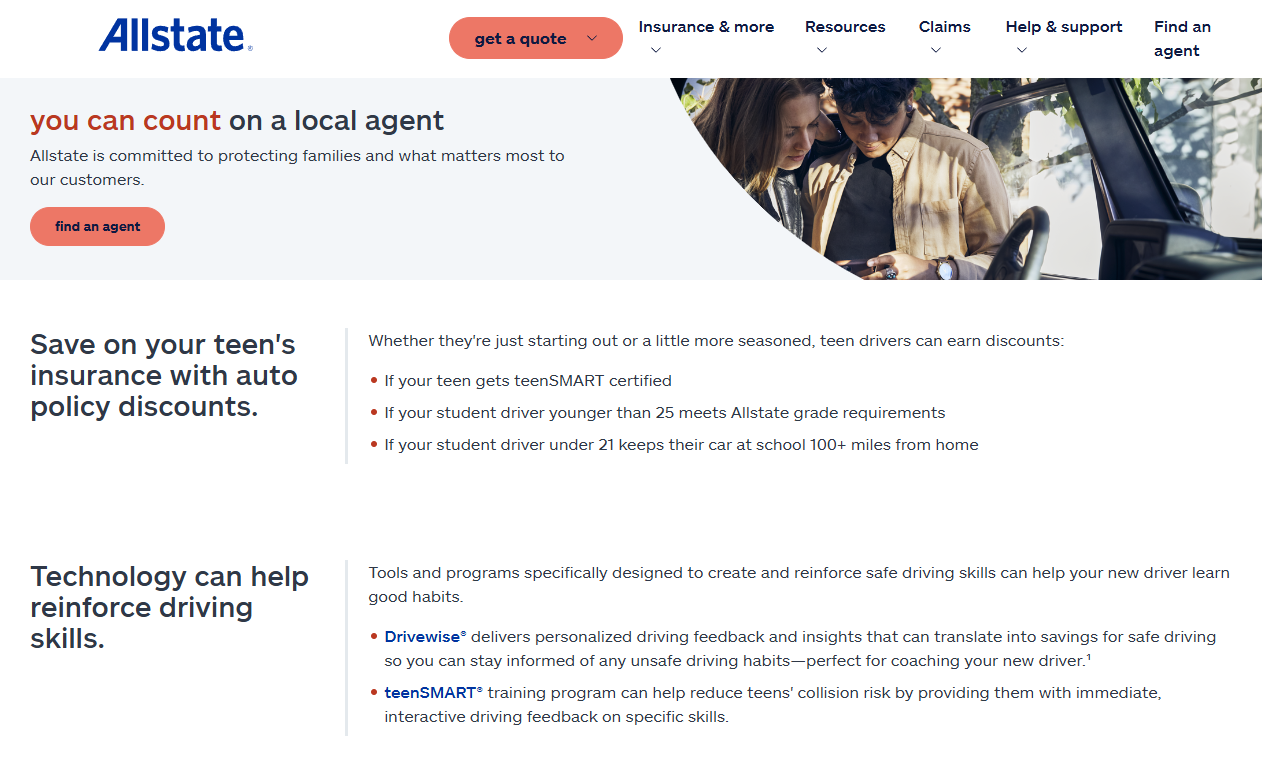Screen dimensions: 1262x760
Task: Open the Resources menu
Action: [845, 27]
